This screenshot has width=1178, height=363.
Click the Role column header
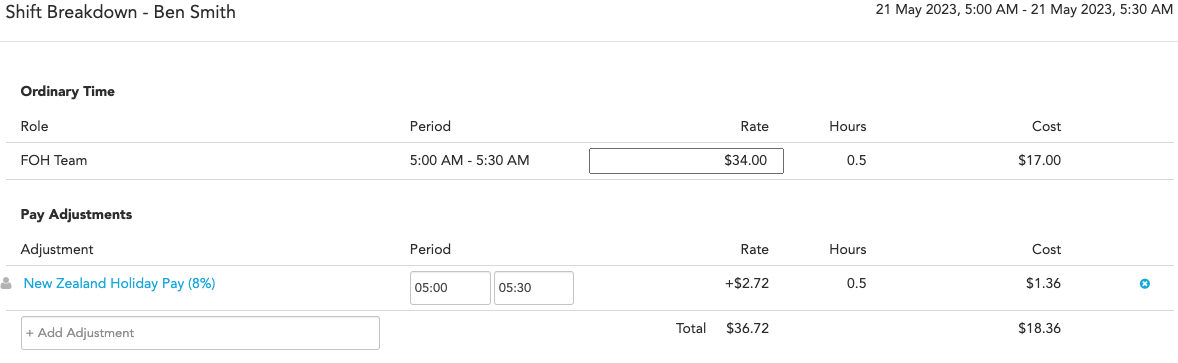(x=35, y=126)
